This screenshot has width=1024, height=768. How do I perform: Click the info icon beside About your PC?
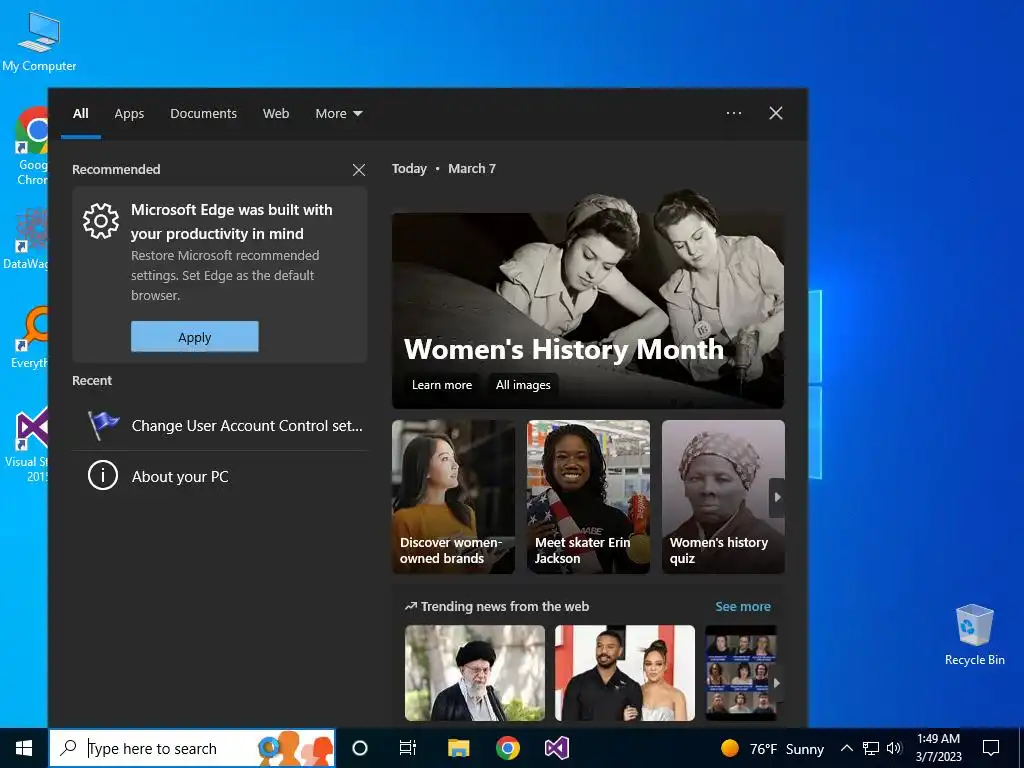click(x=103, y=476)
